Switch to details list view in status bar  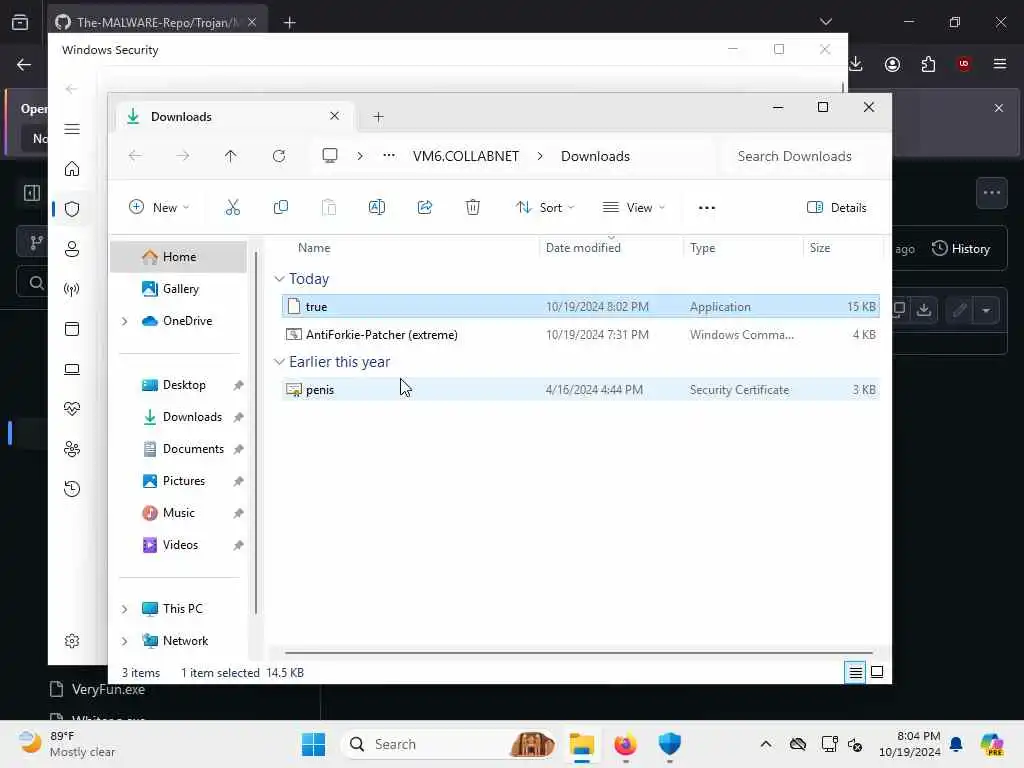click(855, 672)
